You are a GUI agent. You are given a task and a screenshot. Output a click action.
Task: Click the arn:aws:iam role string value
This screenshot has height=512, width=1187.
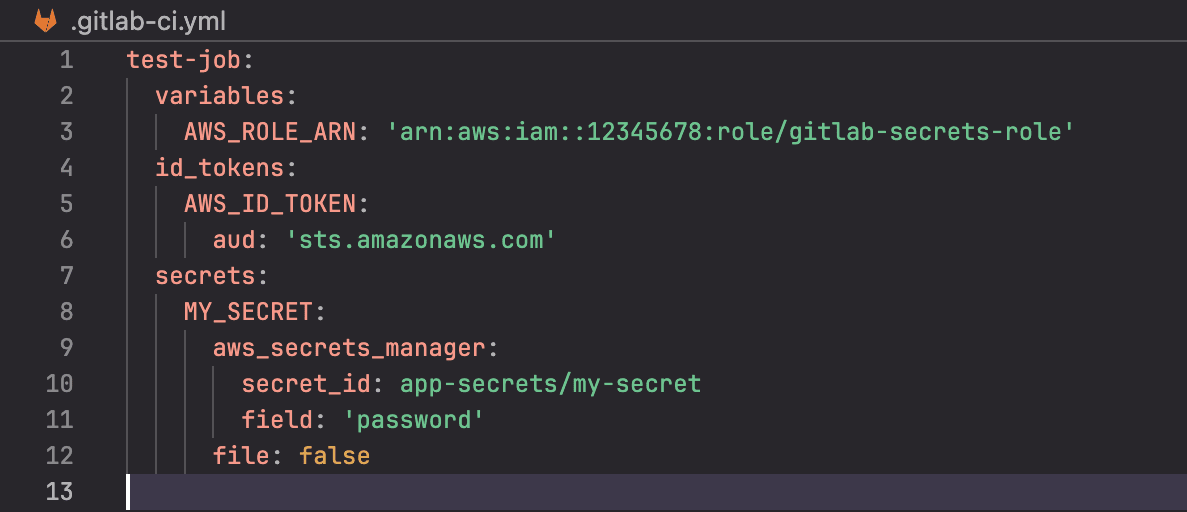pos(731,132)
